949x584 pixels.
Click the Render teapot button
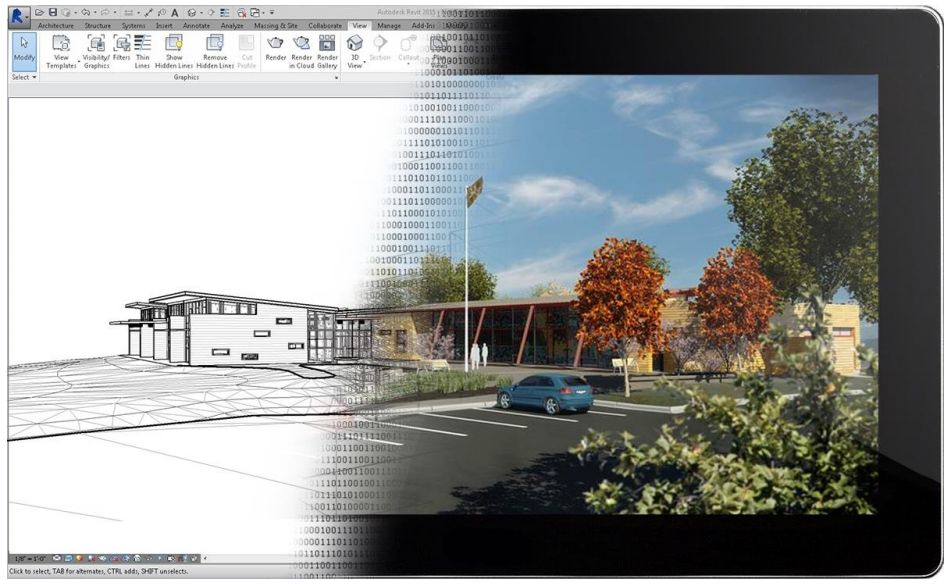pos(275,48)
